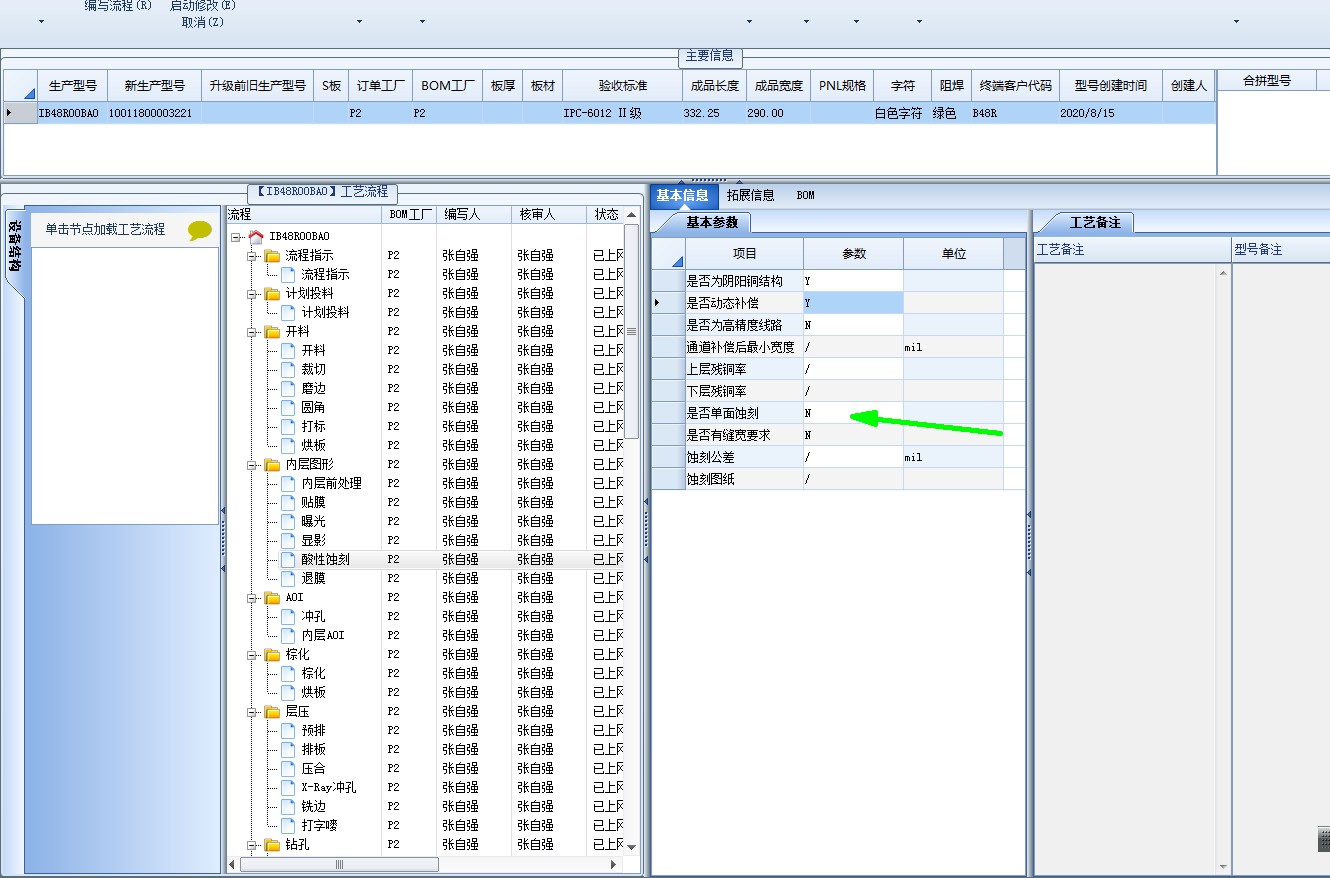1330x878 pixels.
Task: Open the BOM tab
Action: coord(806,196)
